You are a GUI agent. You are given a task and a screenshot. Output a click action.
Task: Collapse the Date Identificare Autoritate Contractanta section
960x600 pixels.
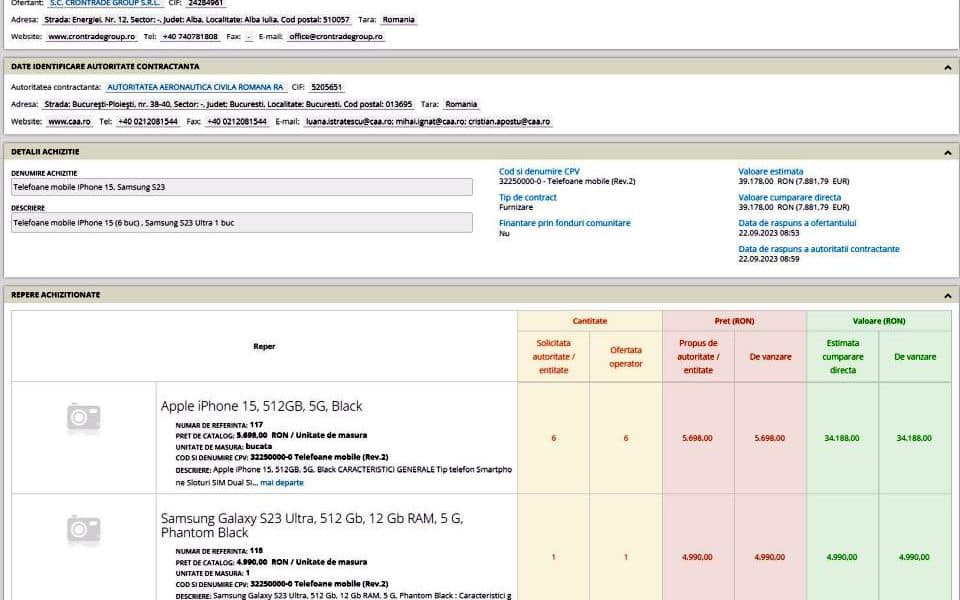(x=947, y=67)
